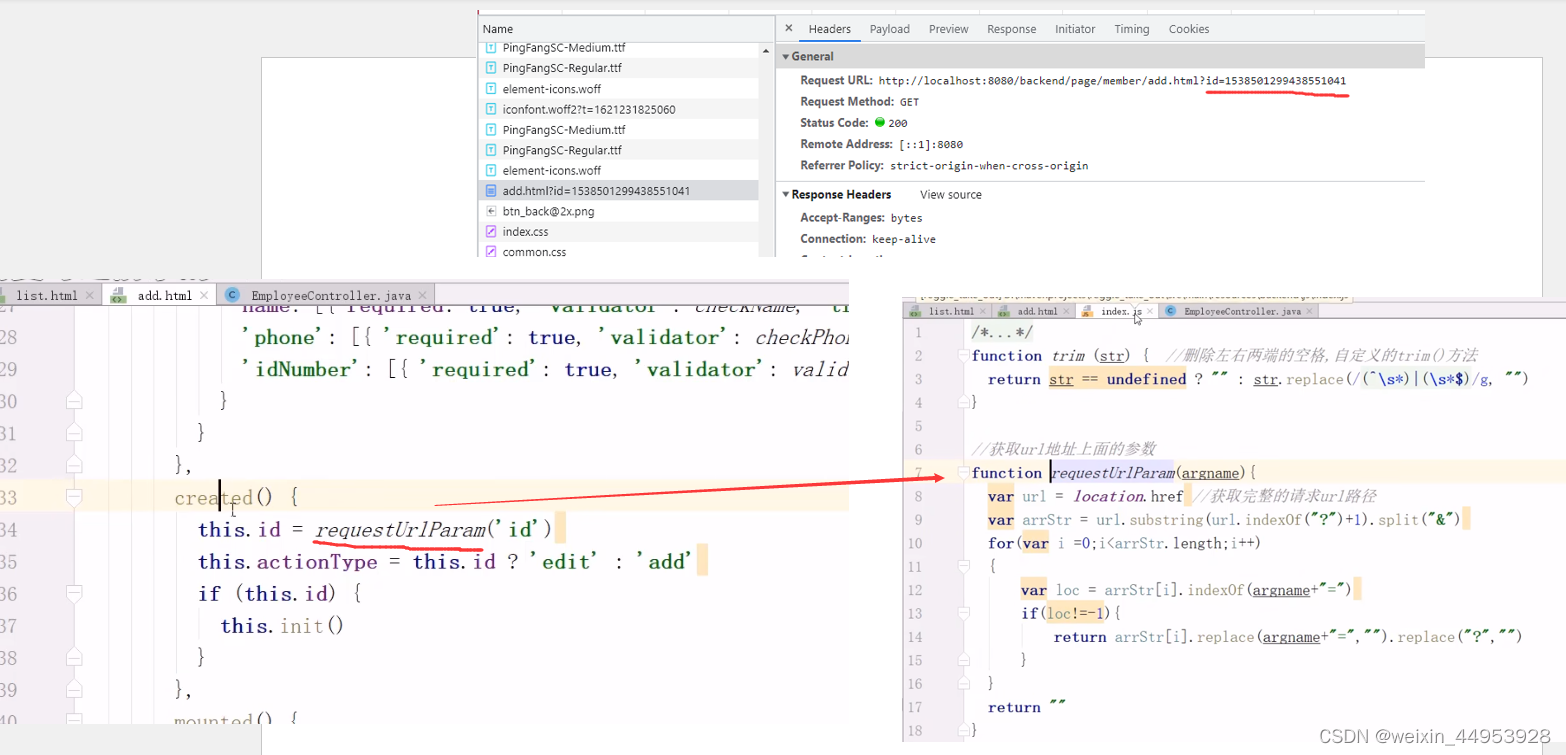Close the add.html tab in left editor
1566x755 pixels.
click(x=205, y=296)
